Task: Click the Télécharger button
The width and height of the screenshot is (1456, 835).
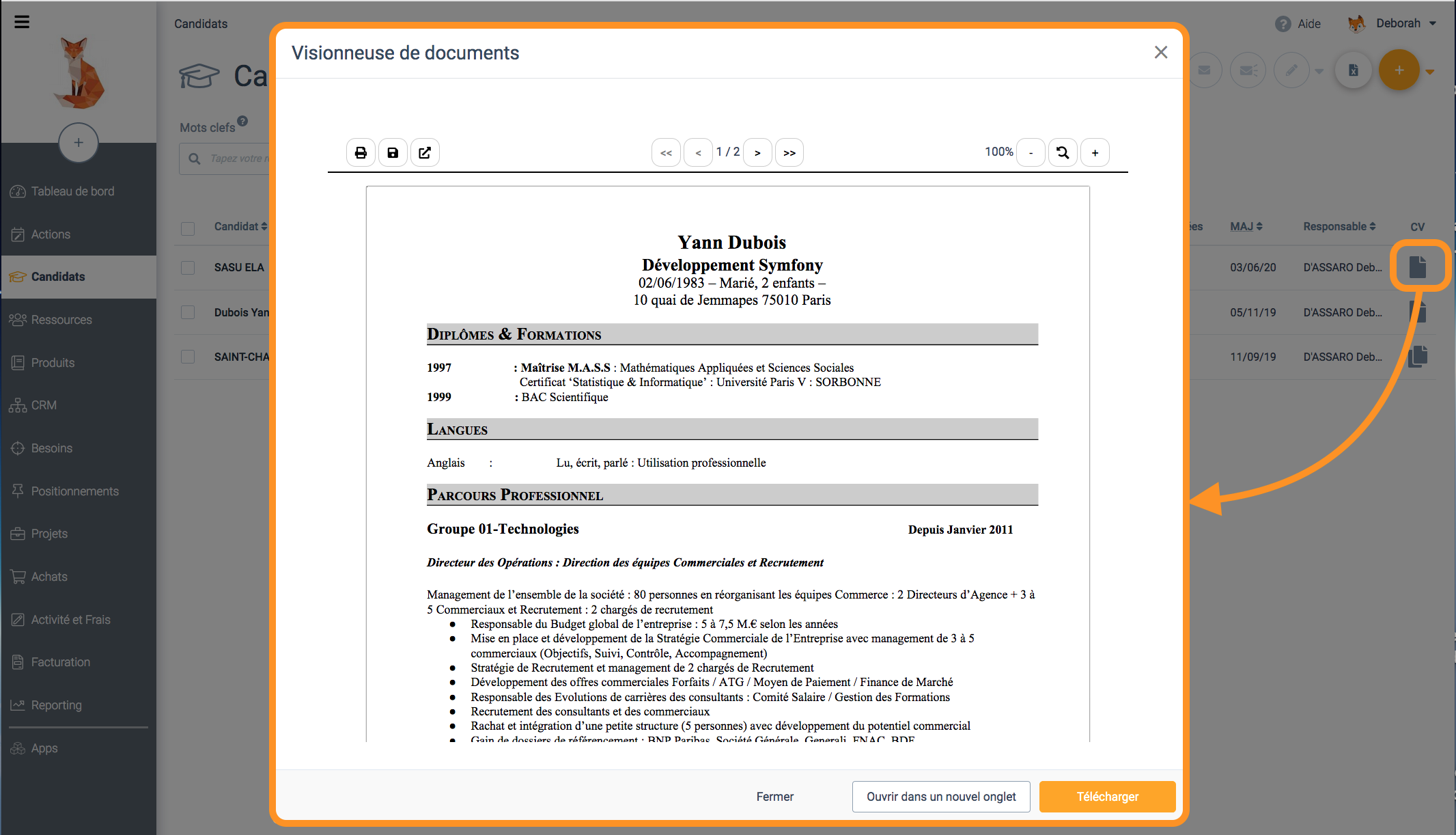Action: tap(1107, 797)
